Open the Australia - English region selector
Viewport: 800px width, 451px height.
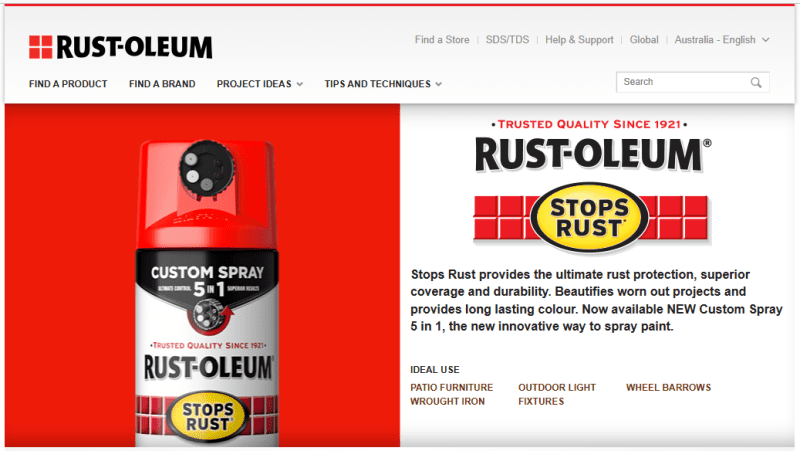(x=721, y=40)
